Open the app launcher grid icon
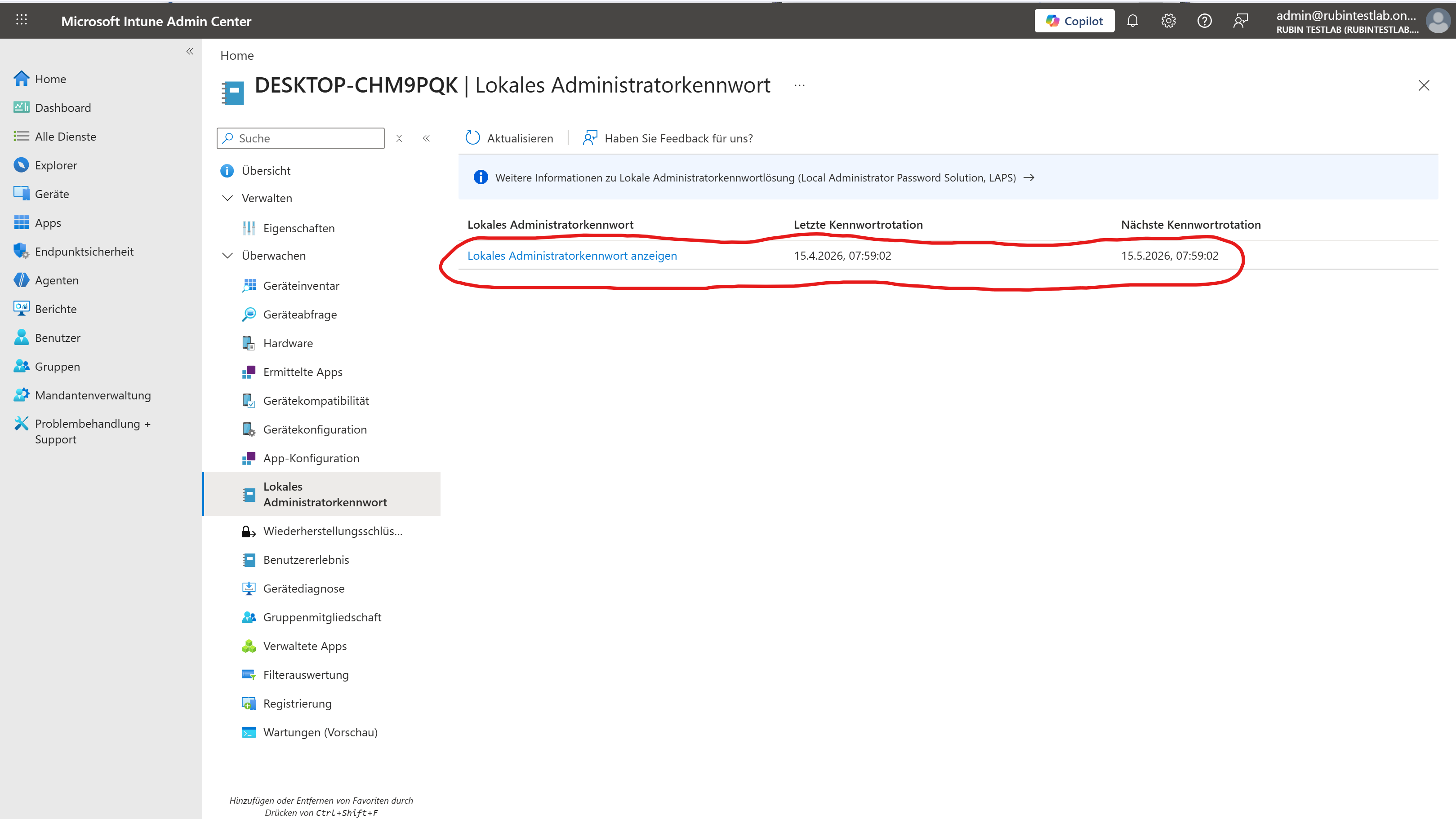 [22, 20]
